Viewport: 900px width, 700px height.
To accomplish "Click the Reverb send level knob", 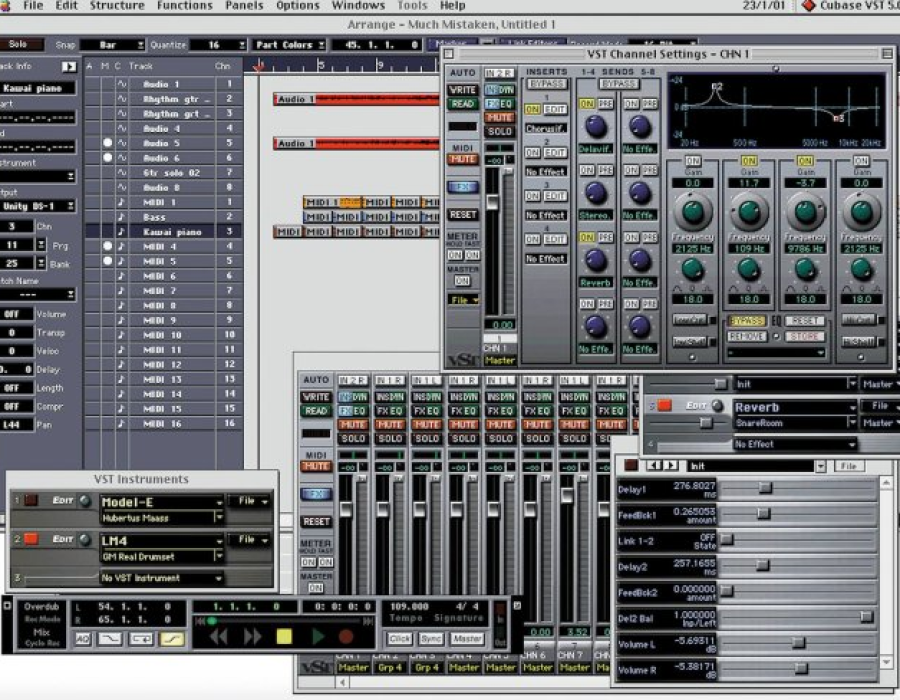I will pyautogui.click(x=596, y=260).
